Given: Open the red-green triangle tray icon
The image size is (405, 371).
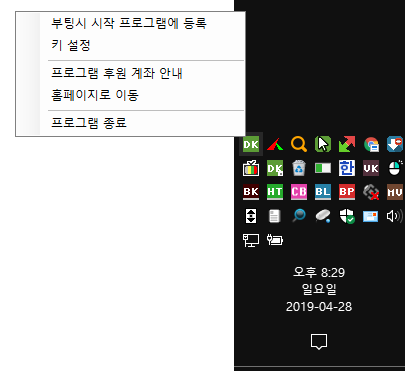Looking at the screenshot, I should tap(275, 144).
